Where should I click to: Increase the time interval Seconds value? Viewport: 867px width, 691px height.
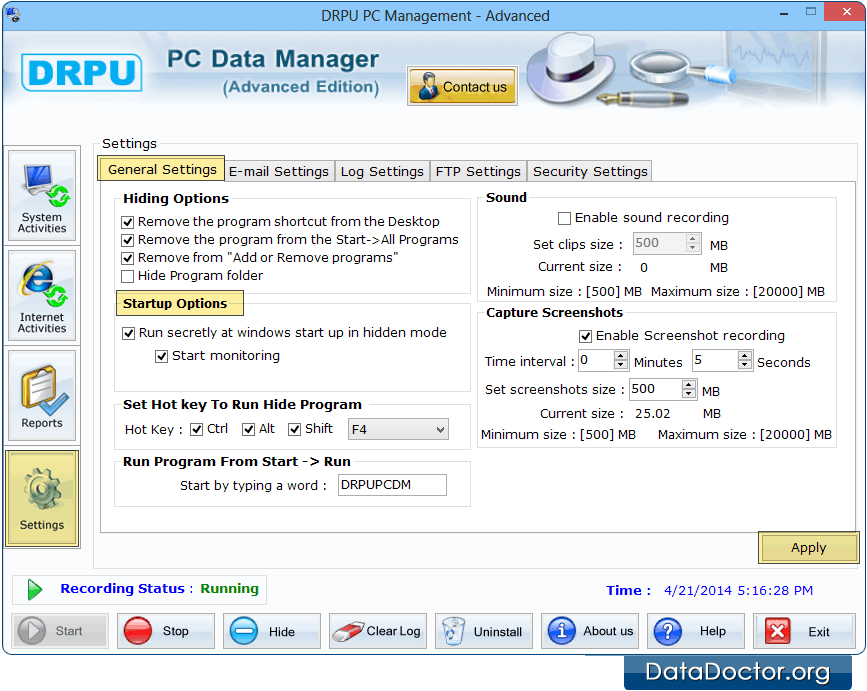click(x=745, y=356)
